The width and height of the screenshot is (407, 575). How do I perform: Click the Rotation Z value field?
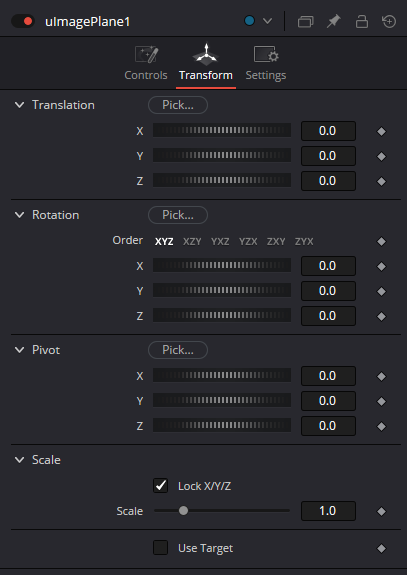click(328, 316)
